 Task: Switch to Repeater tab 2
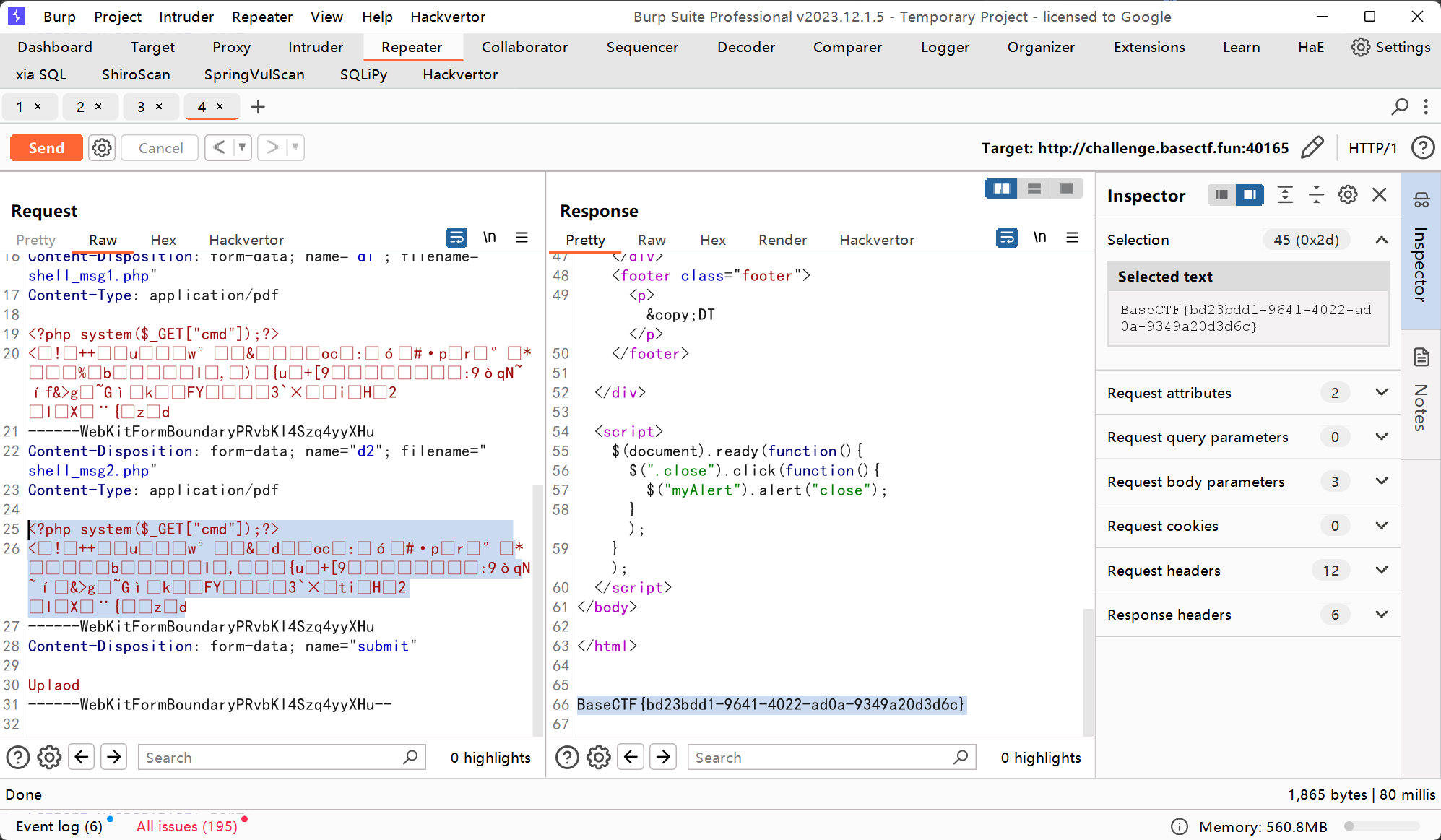[x=80, y=107]
